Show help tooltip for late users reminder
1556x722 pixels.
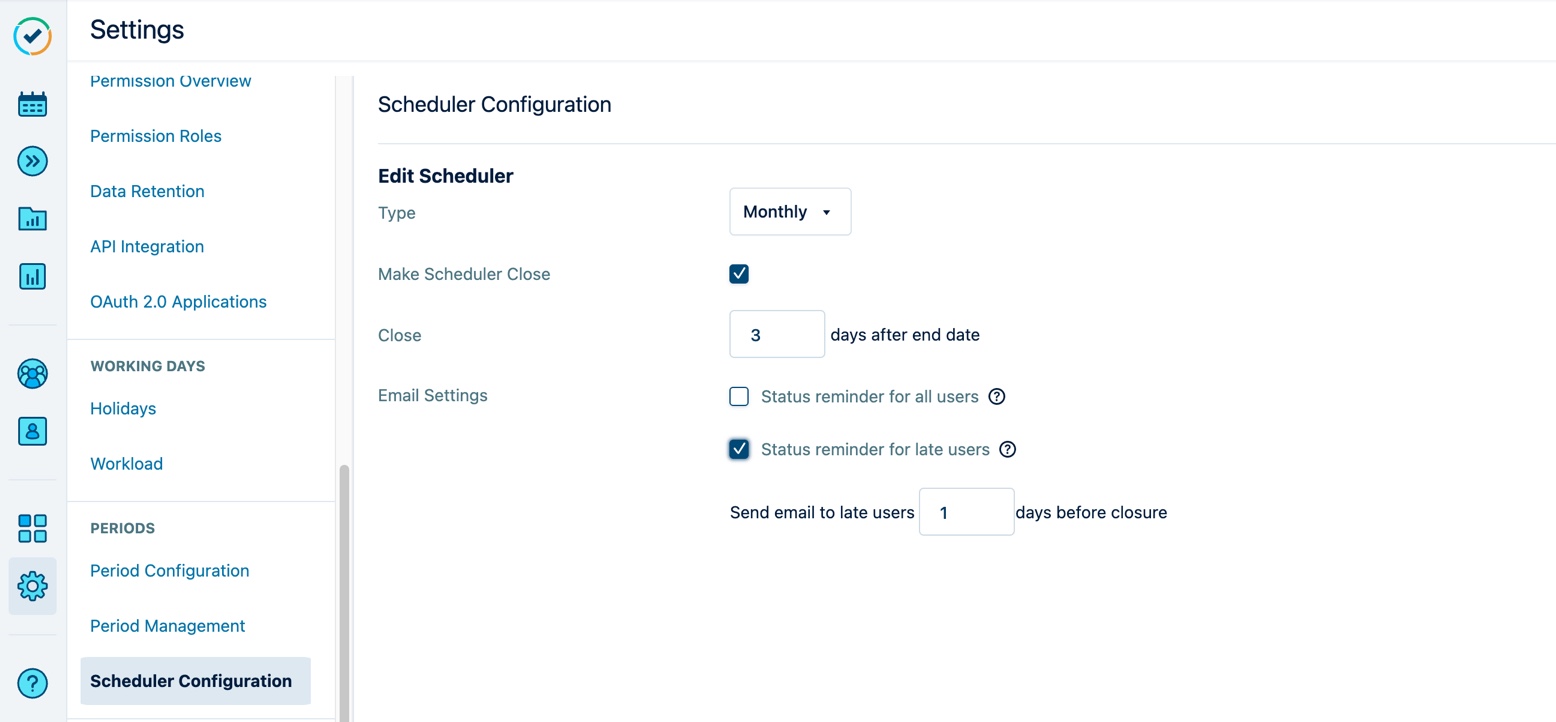1008,449
